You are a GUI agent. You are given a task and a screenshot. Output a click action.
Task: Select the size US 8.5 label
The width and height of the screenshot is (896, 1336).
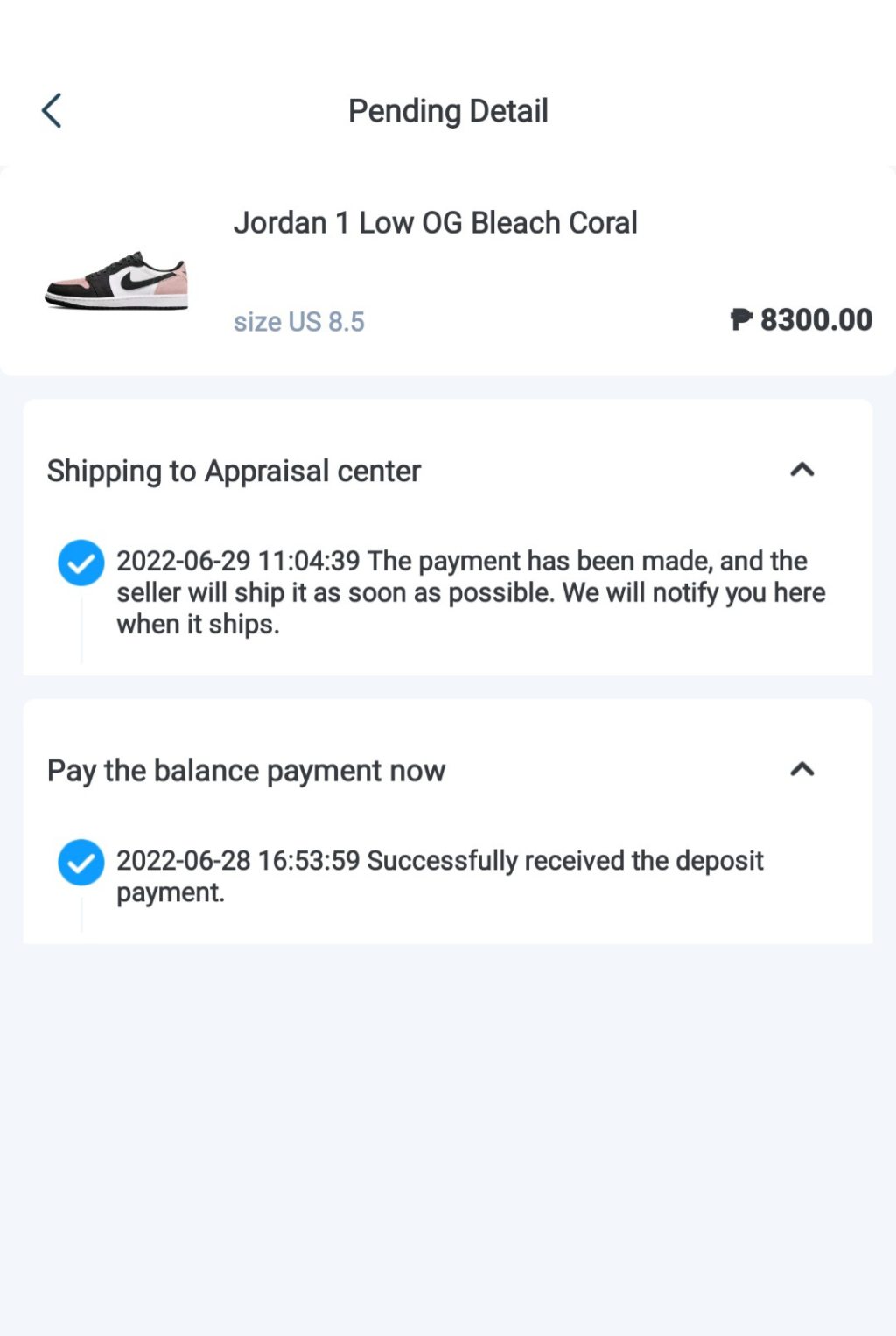pyautogui.click(x=298, y=322)
